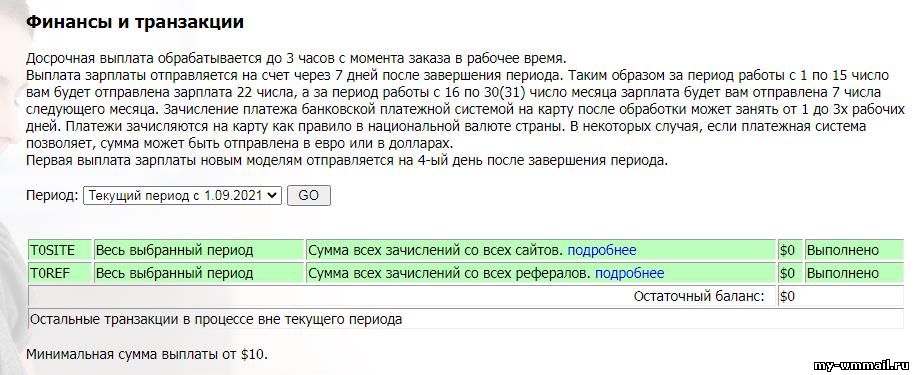
Task: Click 'Первая выплата зарплаты новым моделям' sentence
Action: click(x=347, y=161)
